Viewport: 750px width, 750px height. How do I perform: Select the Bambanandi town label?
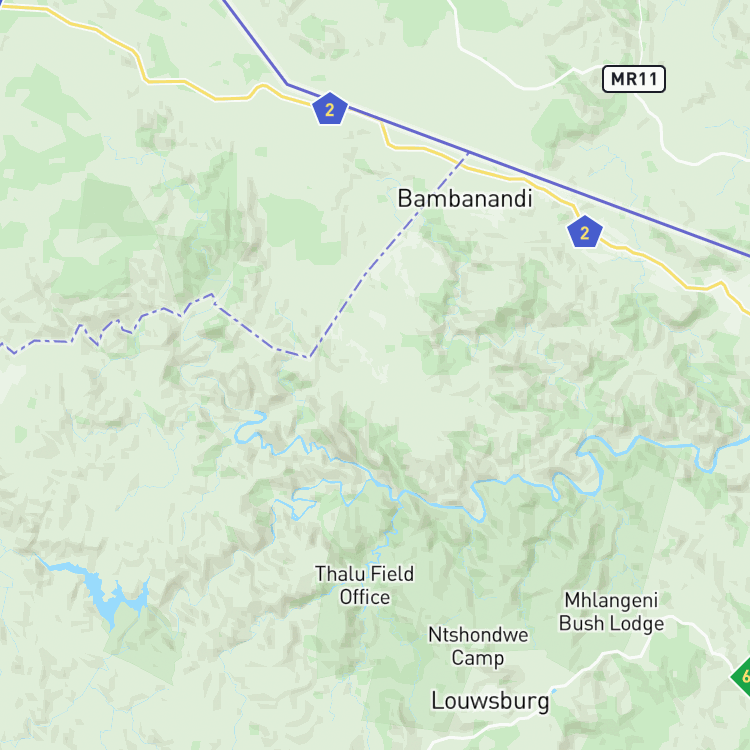click(465, 199)
